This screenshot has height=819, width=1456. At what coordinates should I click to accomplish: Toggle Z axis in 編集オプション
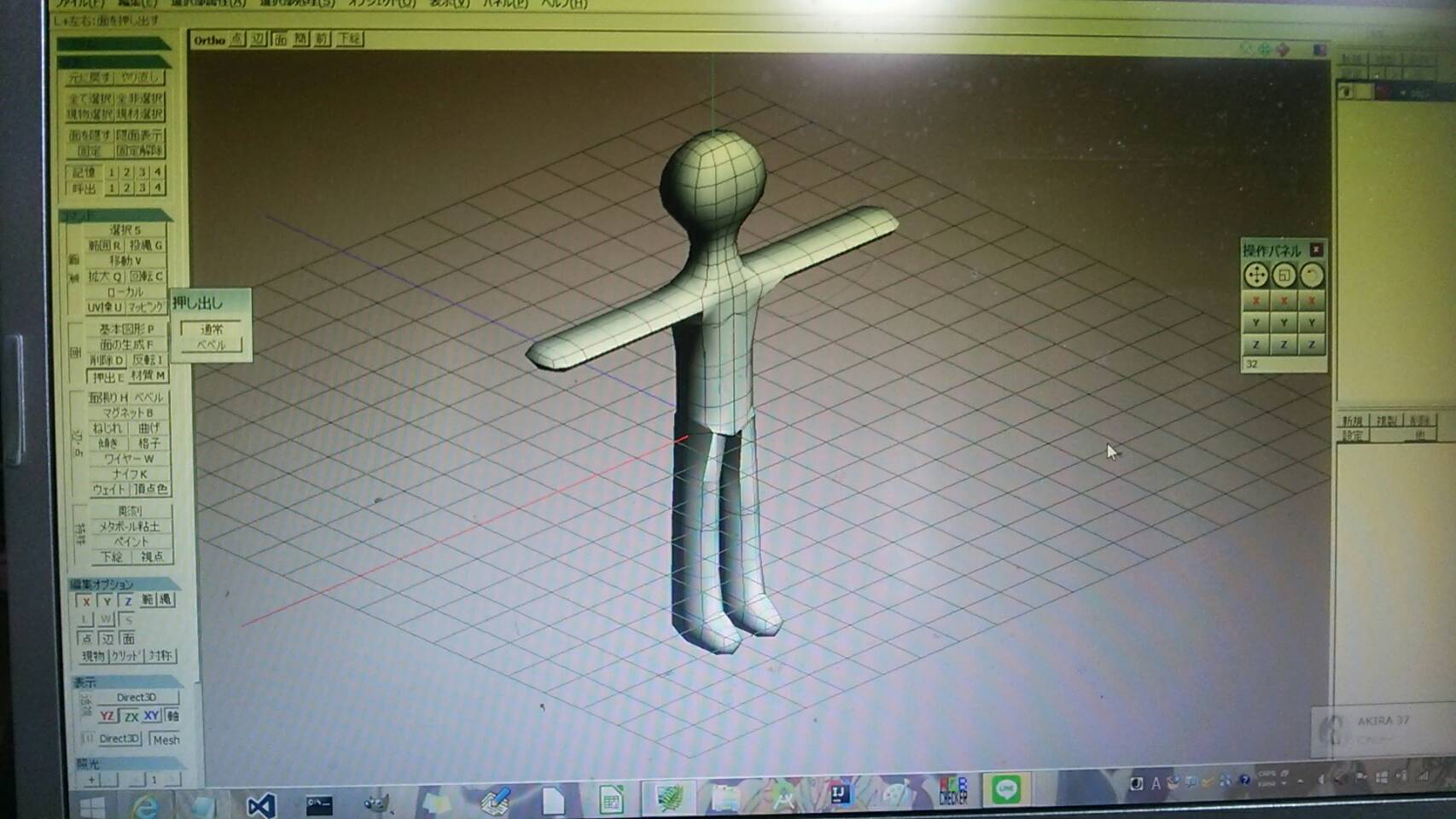pos(127,601)
